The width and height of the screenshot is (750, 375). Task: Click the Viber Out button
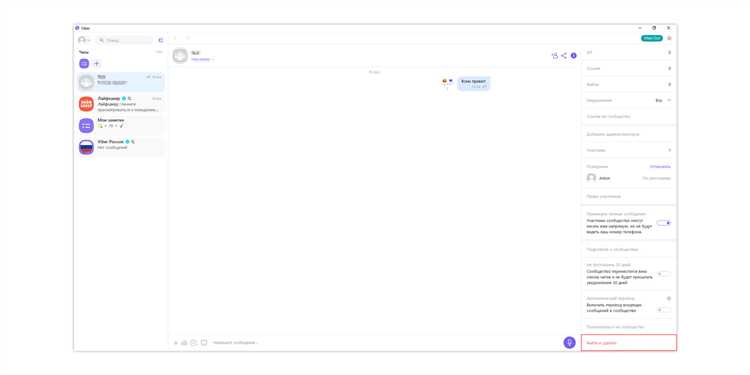pos(652,38)
